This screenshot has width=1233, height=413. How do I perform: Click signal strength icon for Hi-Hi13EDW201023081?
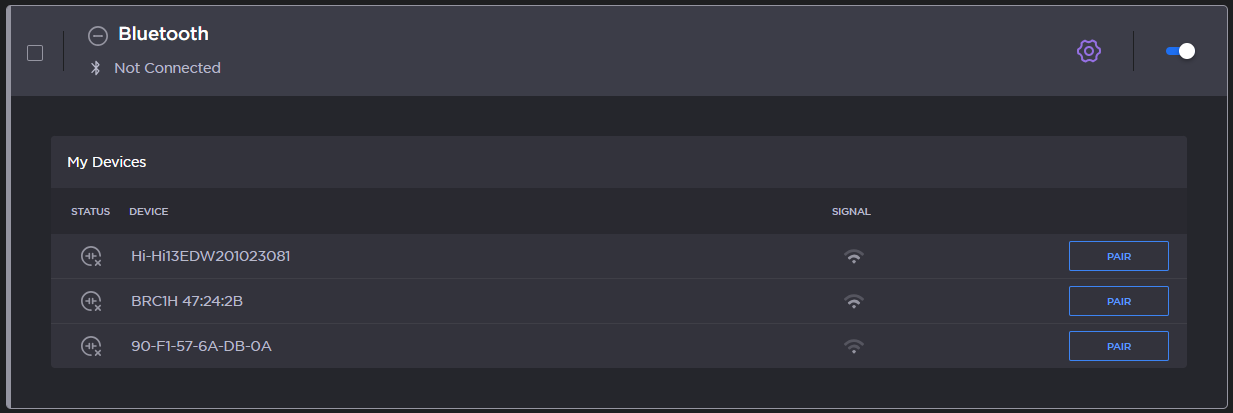click(x=853, y=256)
